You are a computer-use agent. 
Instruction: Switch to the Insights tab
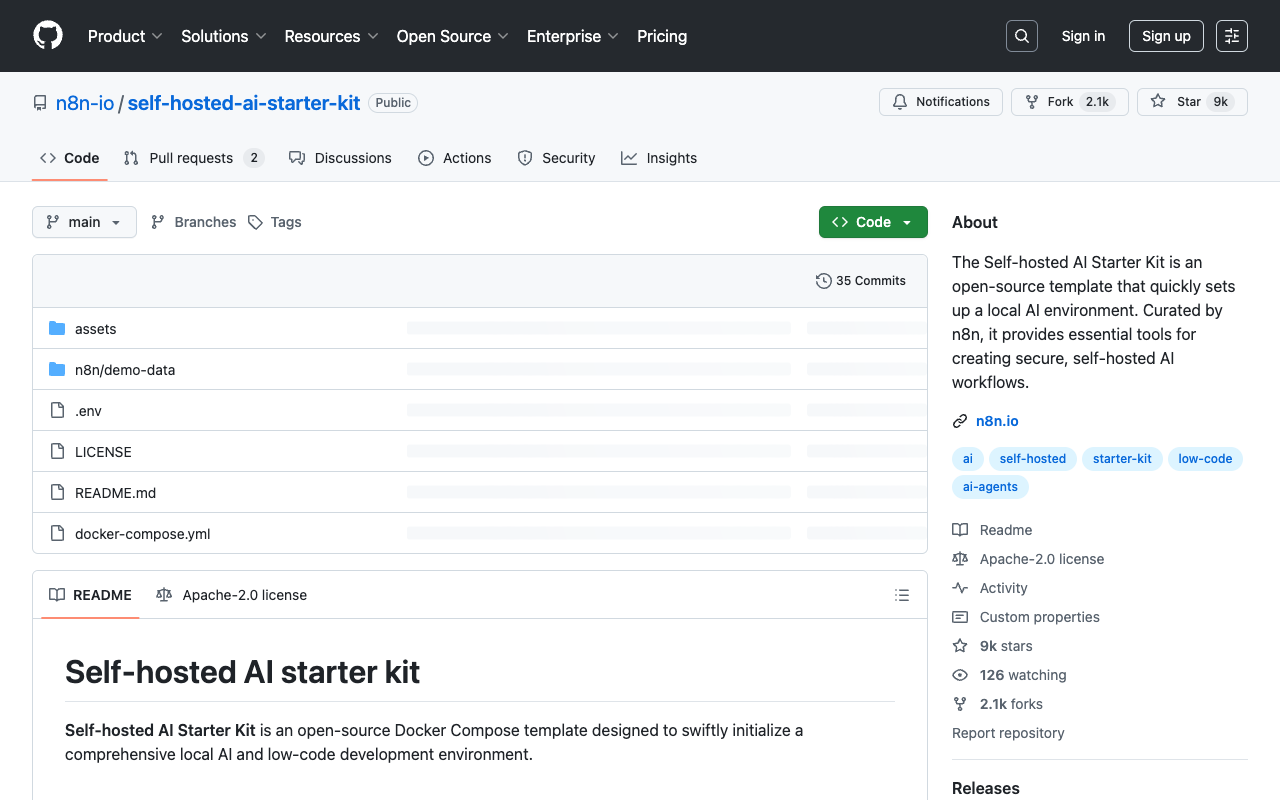659,158
